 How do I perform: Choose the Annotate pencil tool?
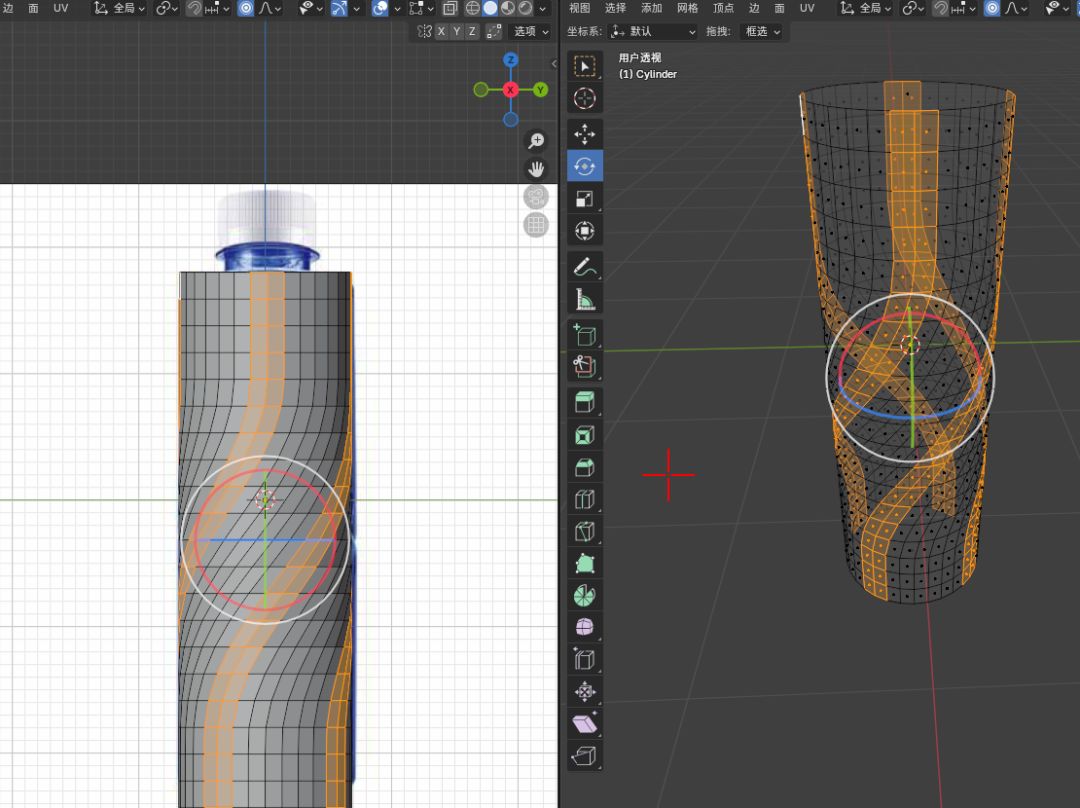pos(585,266)
